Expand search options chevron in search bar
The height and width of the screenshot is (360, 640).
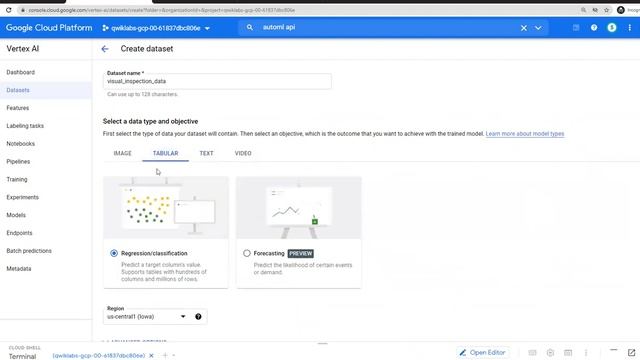click(538, 28)
